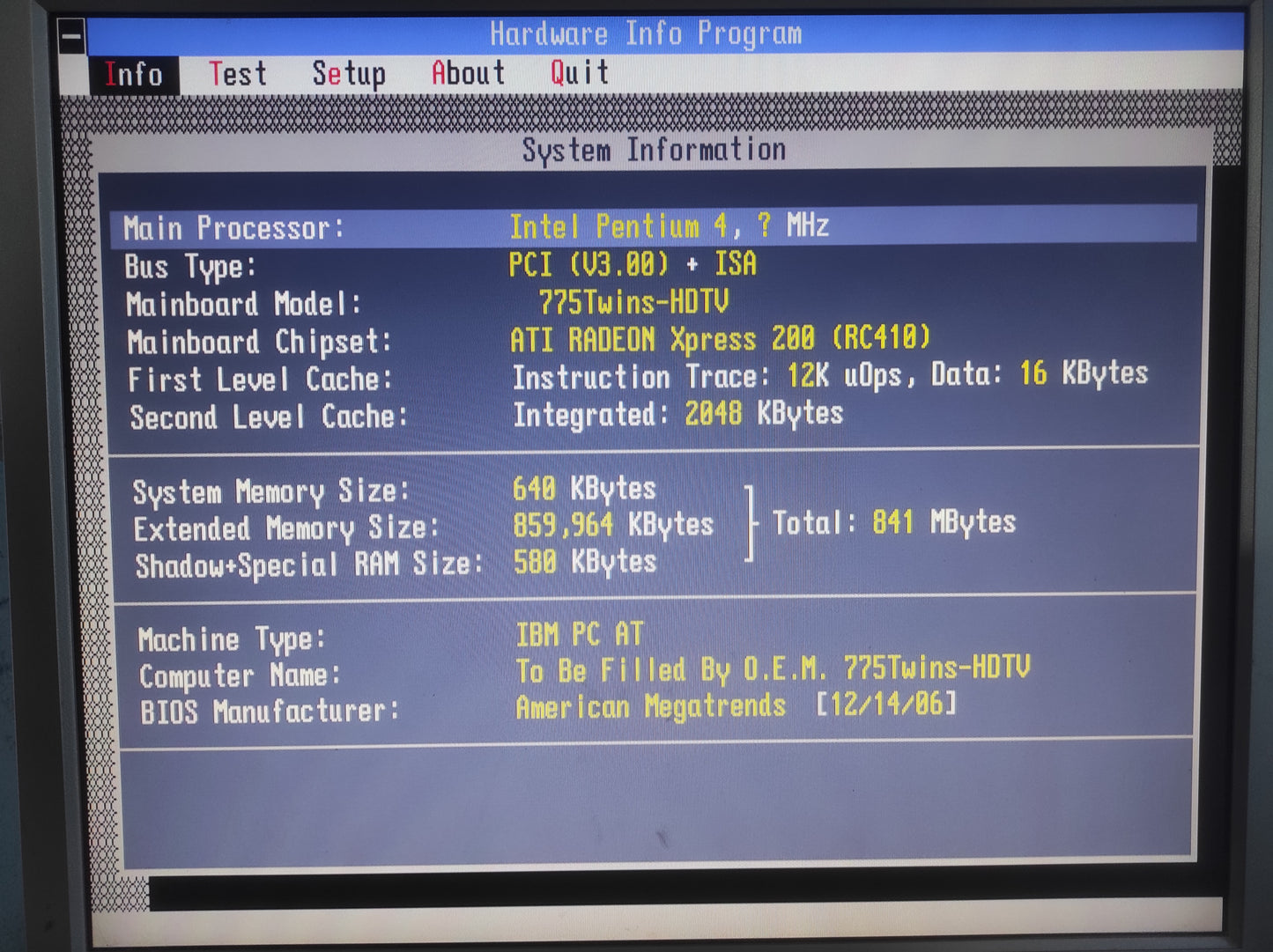Open the Test menu
Viewport: 1273px width, 952px height.
237,74
